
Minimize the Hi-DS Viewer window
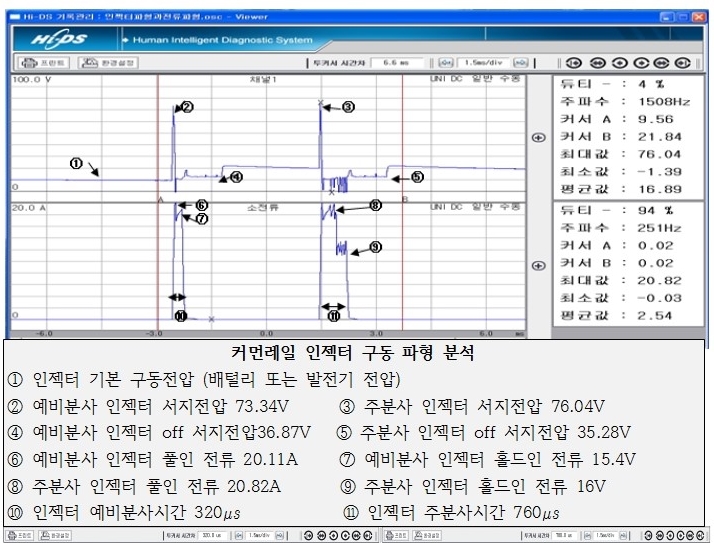667,17
